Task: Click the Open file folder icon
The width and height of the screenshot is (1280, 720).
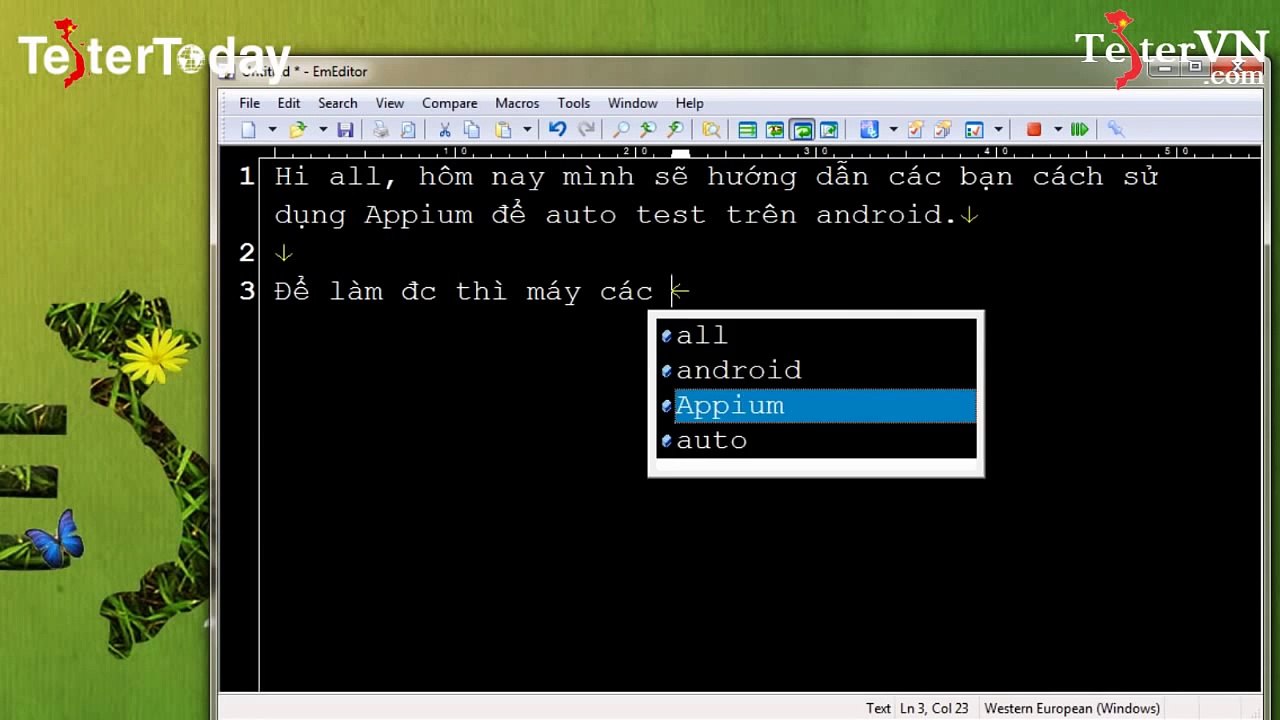Action: [298, 130]
